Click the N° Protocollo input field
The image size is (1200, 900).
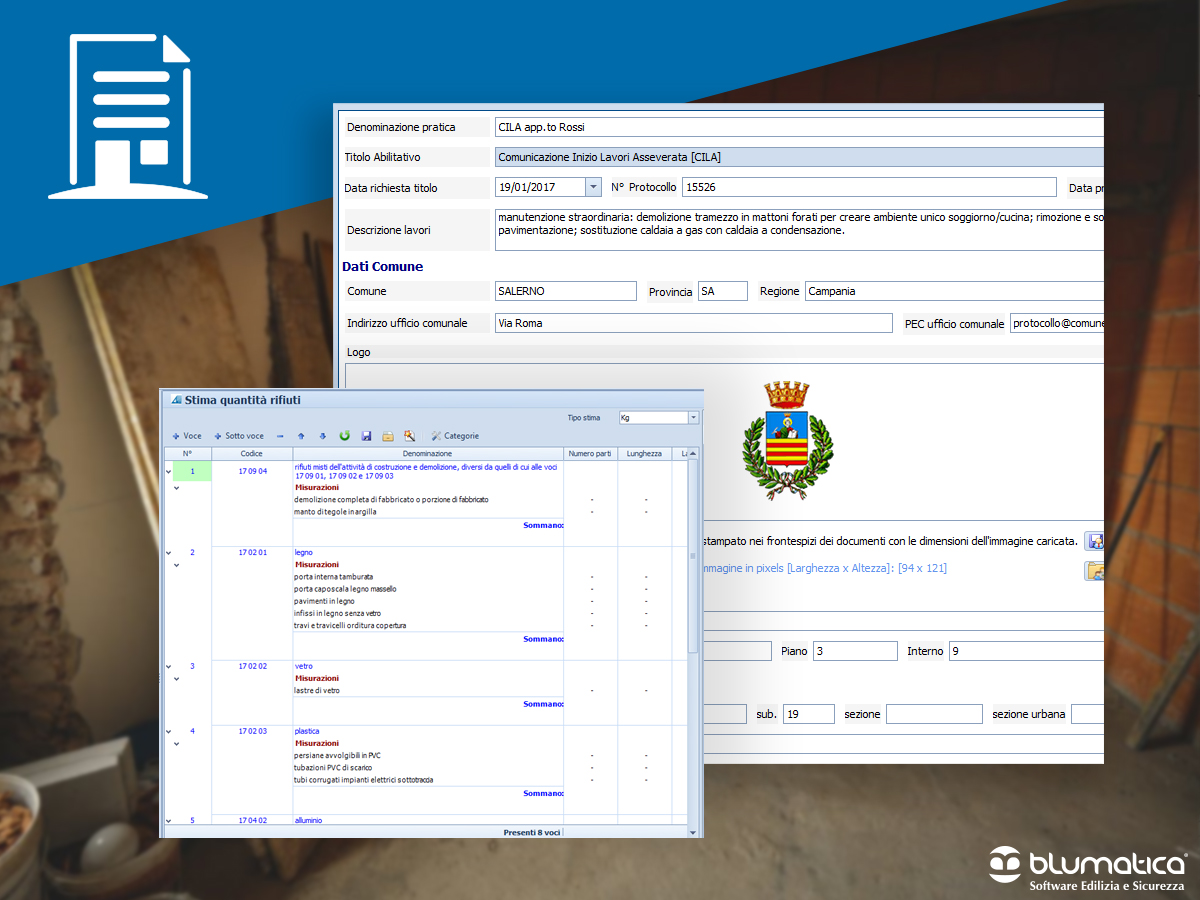868,187
